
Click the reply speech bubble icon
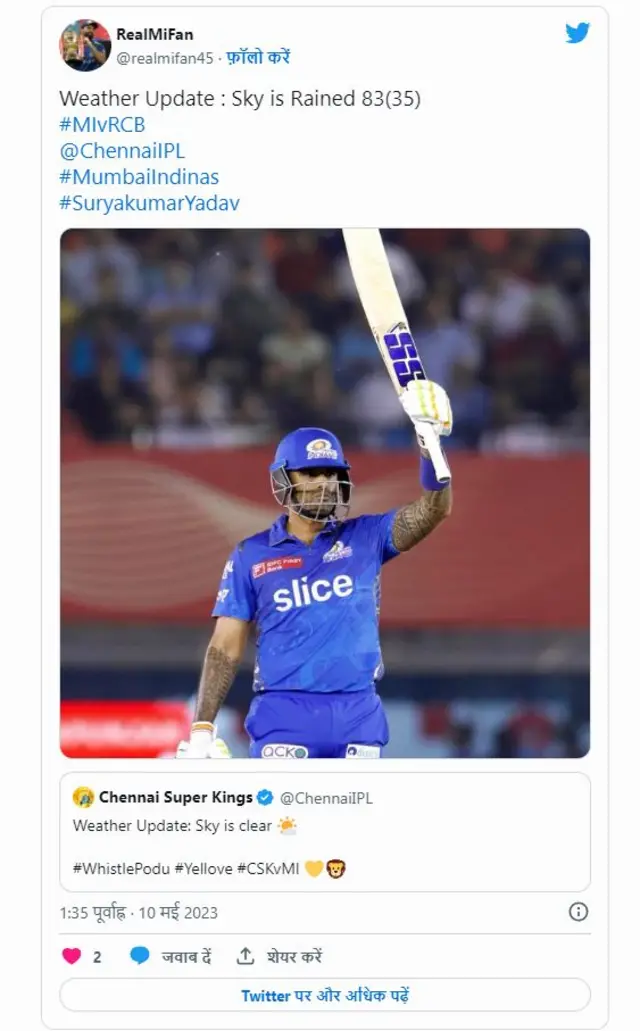click(x=140, y=956)
